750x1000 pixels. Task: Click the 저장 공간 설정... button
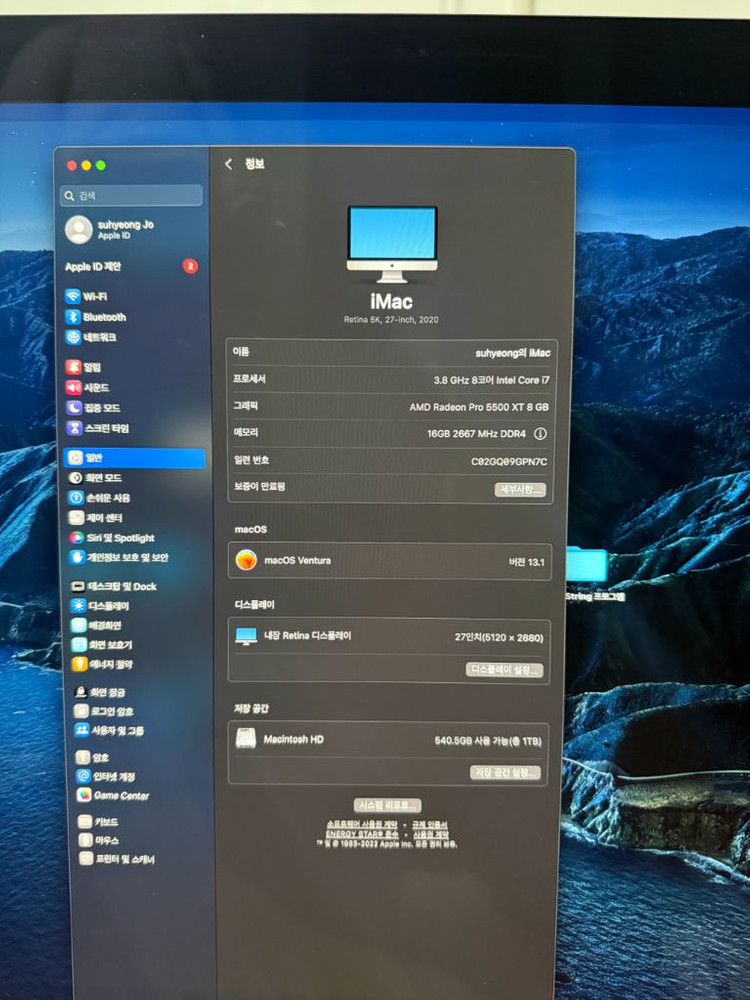coord(506,773)
